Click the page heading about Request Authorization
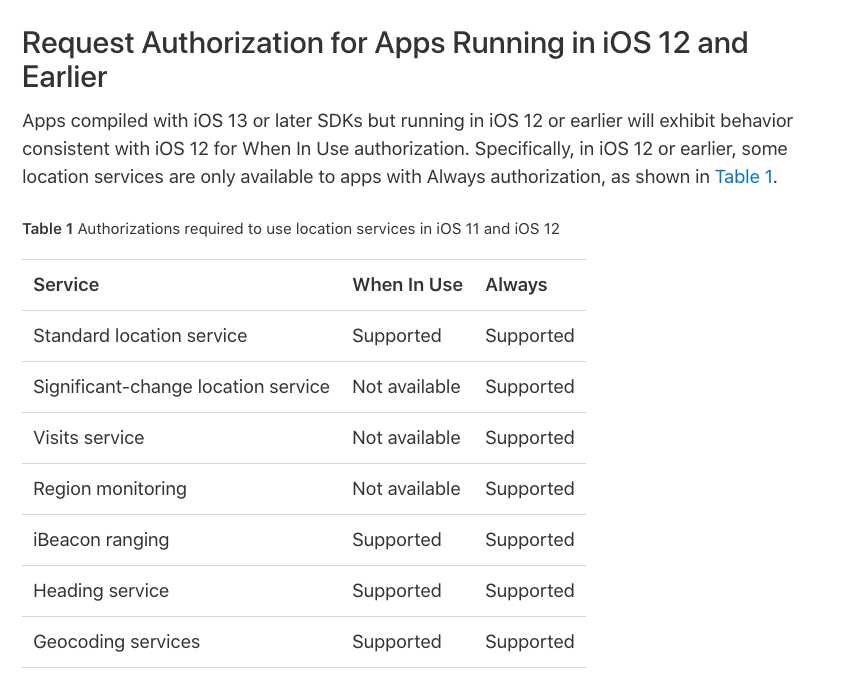Screen dimensions: 852x683 click(385, 60)
